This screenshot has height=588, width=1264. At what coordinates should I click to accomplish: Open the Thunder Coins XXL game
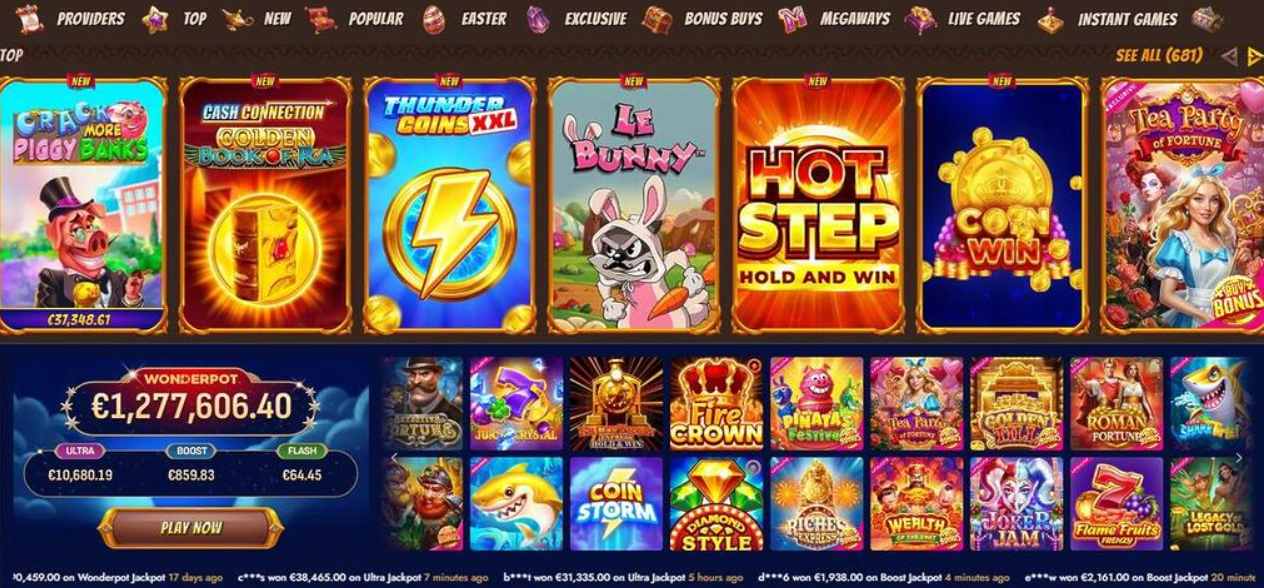[450, 205]
